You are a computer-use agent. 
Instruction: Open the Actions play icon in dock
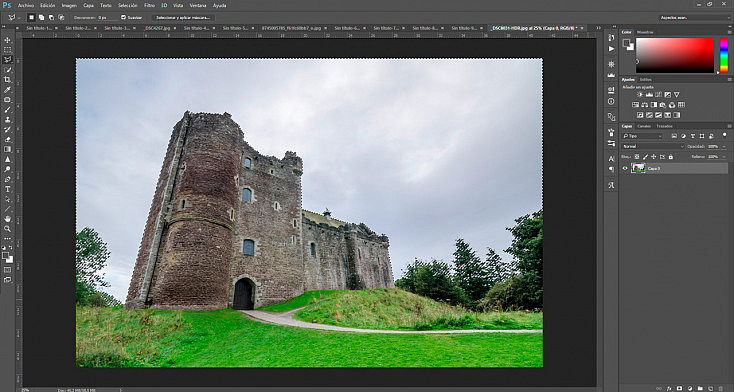611,49
